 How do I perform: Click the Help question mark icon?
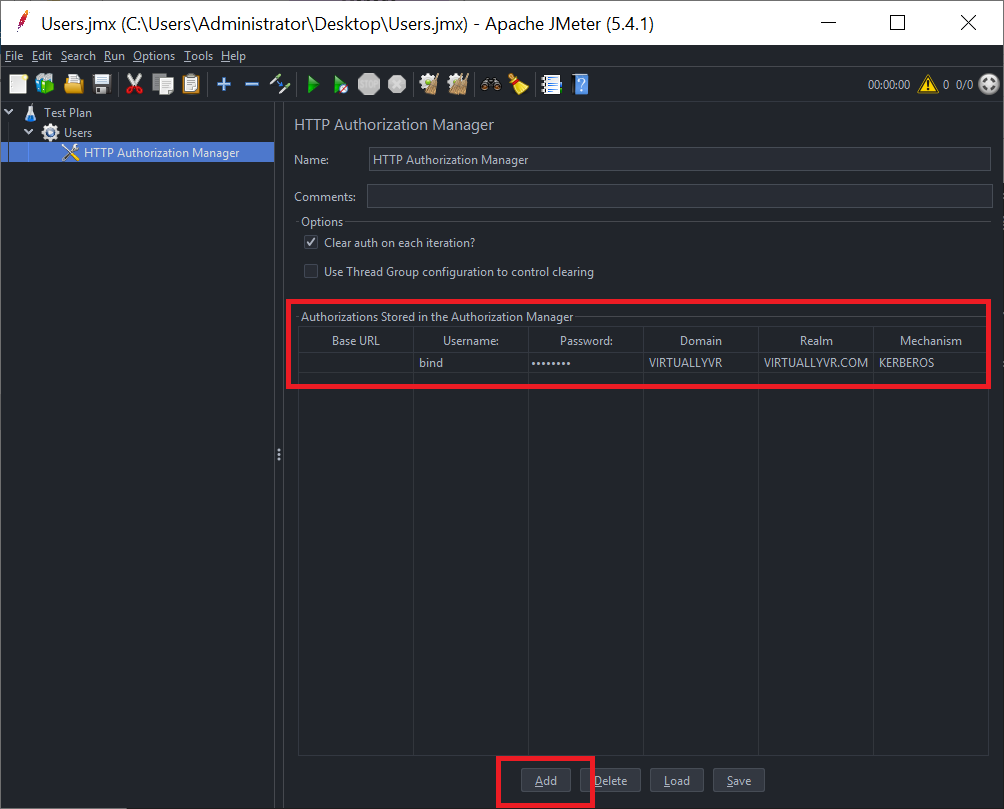[581, 84]
